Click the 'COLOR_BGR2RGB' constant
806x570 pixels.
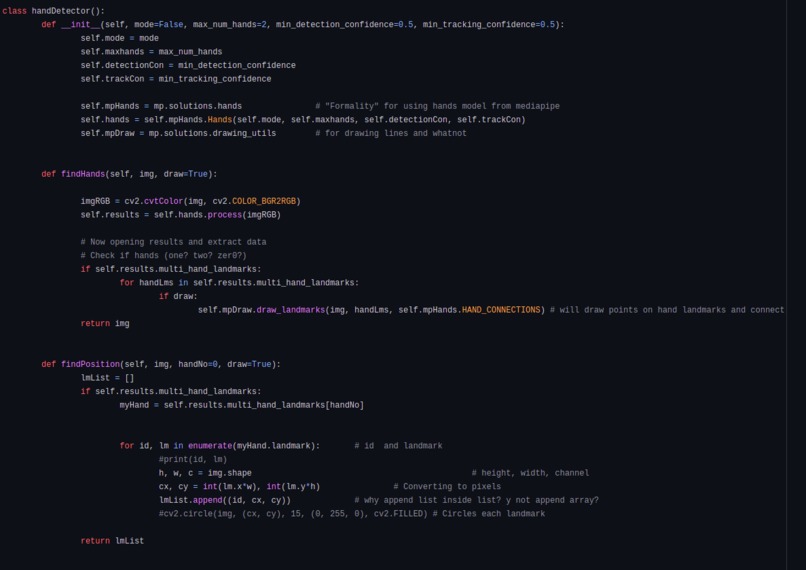264,201
